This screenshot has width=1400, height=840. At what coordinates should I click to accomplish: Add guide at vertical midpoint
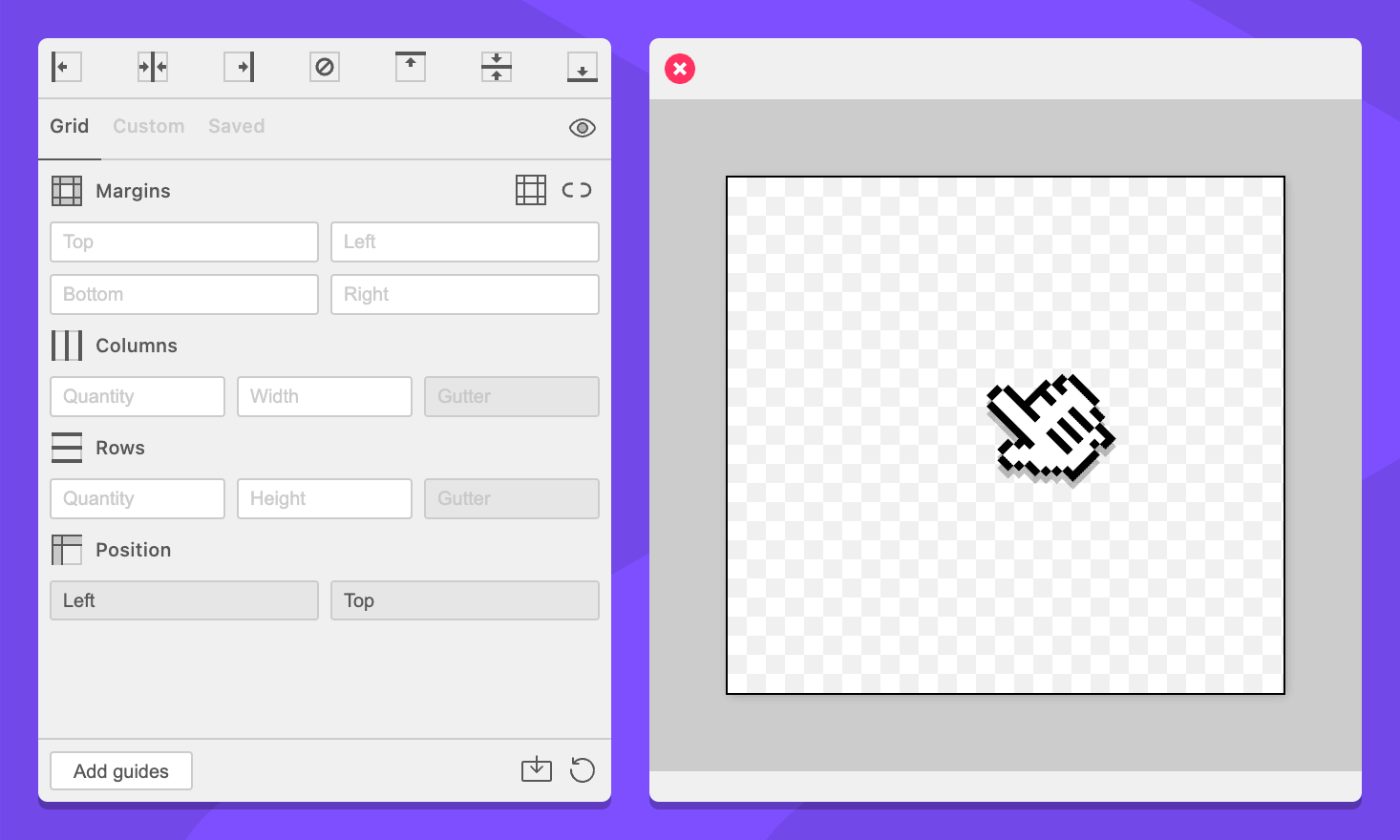click(497, 67)
